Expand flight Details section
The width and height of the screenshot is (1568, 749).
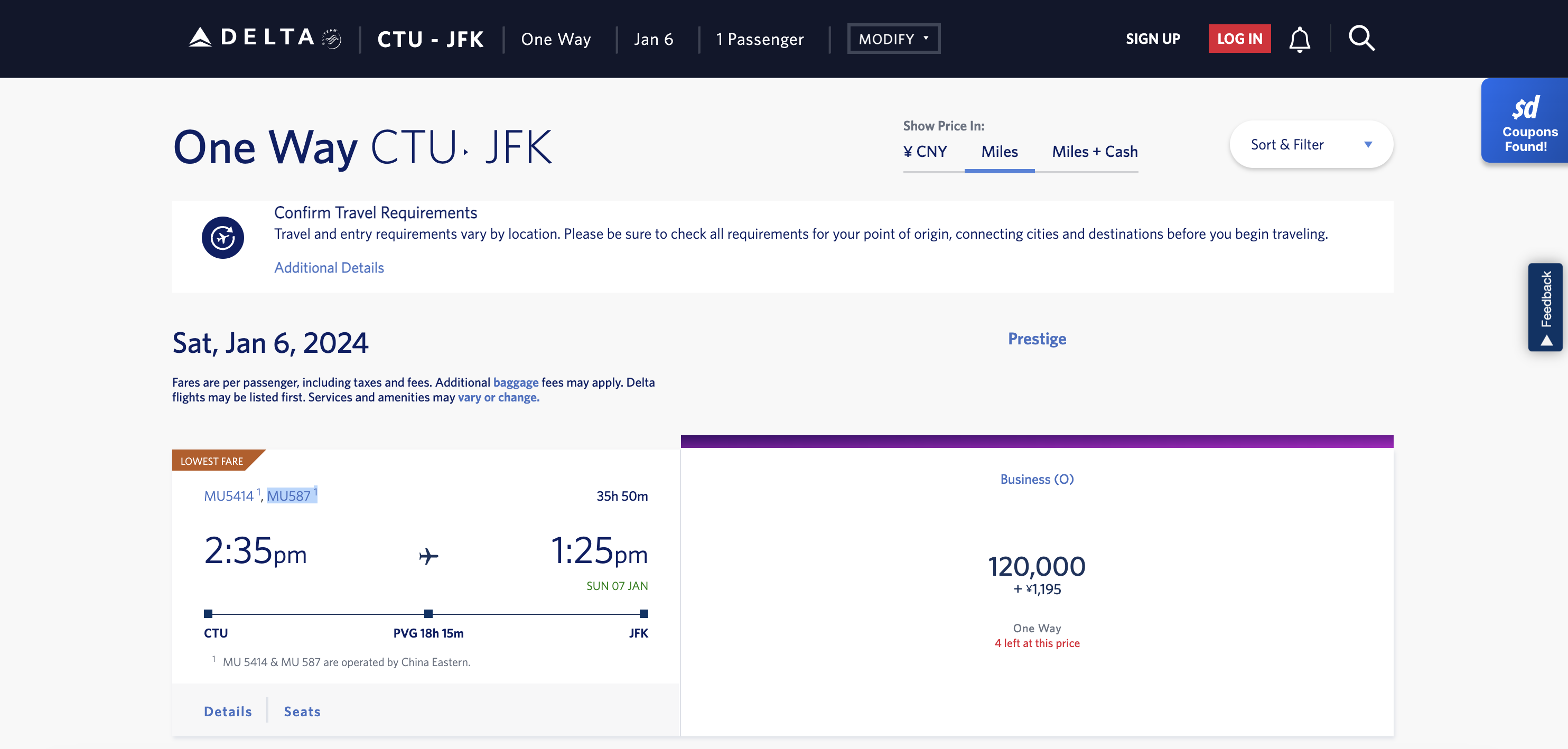click(x=228, y=711)
